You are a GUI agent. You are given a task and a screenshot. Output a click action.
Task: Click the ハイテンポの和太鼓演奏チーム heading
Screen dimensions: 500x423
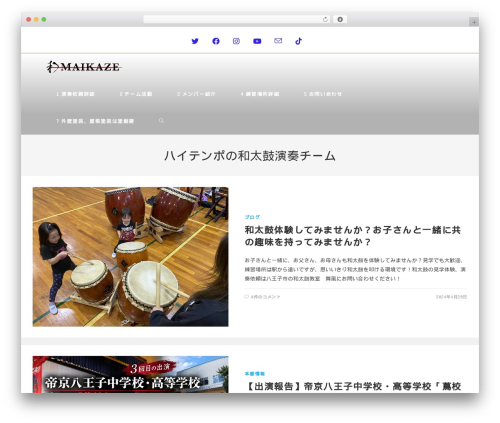pyautogui.click(x=250, y=156)
